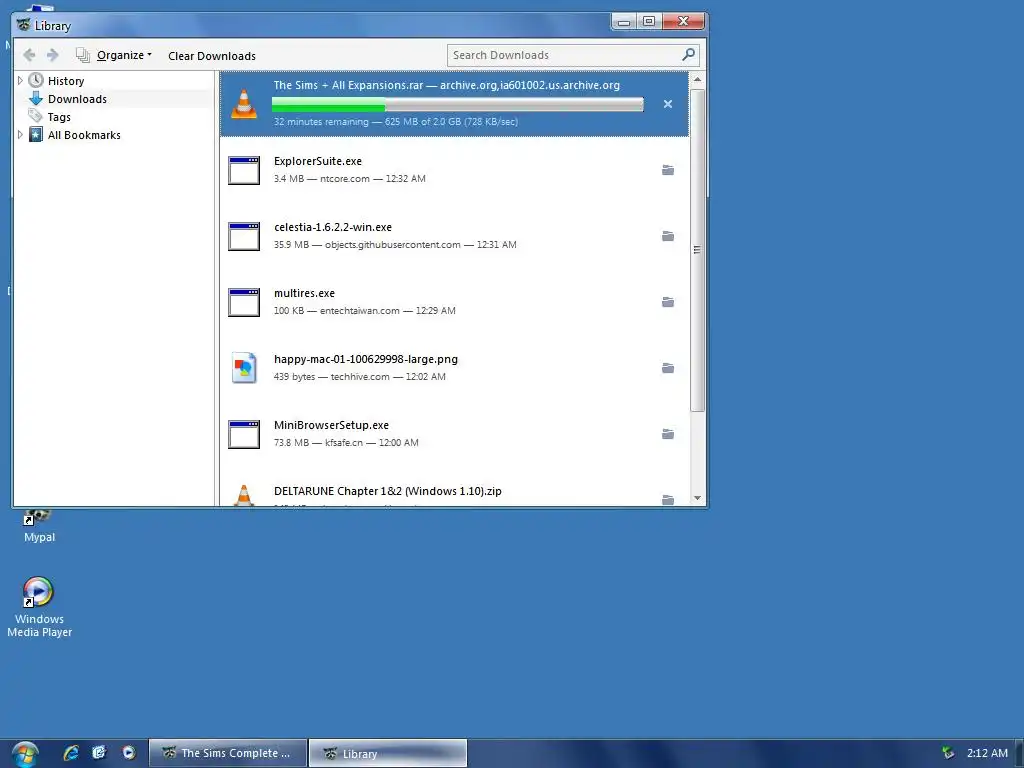Image resolution: width=1024 pixels, height=768 pixels.
Task: Click the Windows Media Player quick launch icon
Action: (x=129, y=753)
